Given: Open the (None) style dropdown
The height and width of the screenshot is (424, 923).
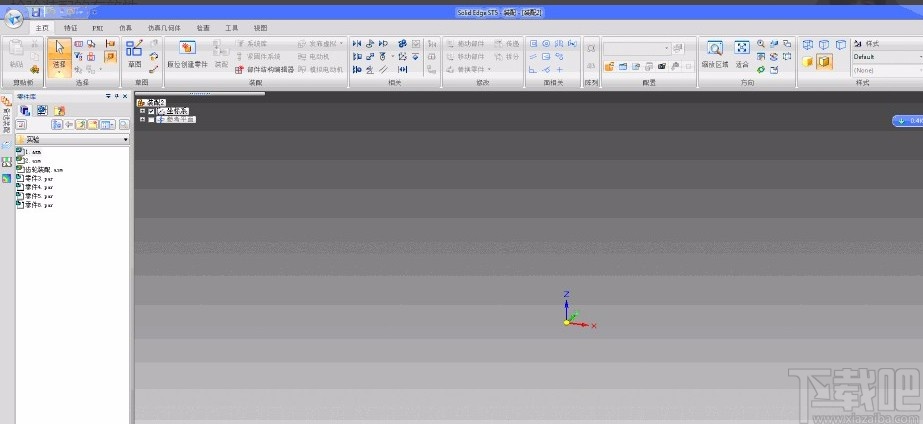Looking at the screenshot, I should tap(887, 70).
